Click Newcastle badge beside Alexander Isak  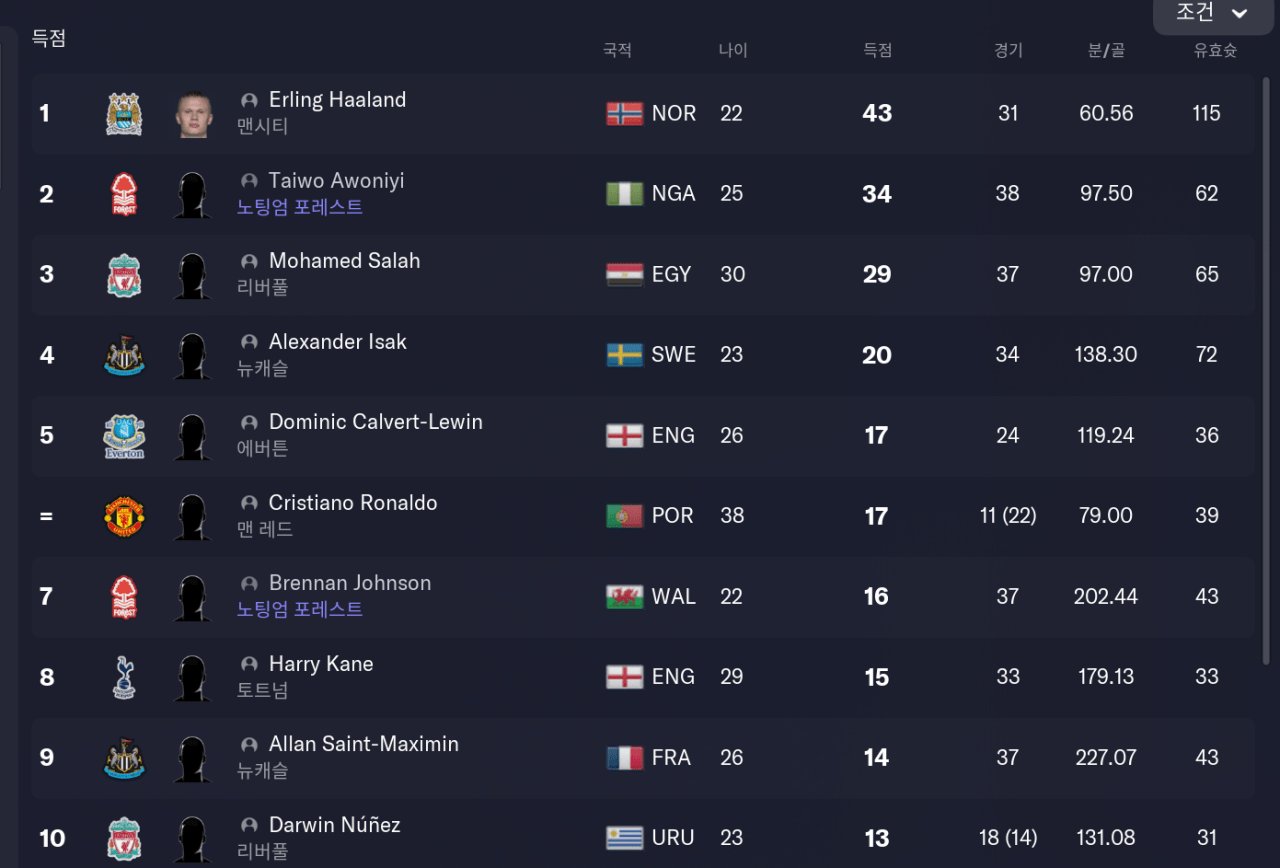[x=124, y=356]
